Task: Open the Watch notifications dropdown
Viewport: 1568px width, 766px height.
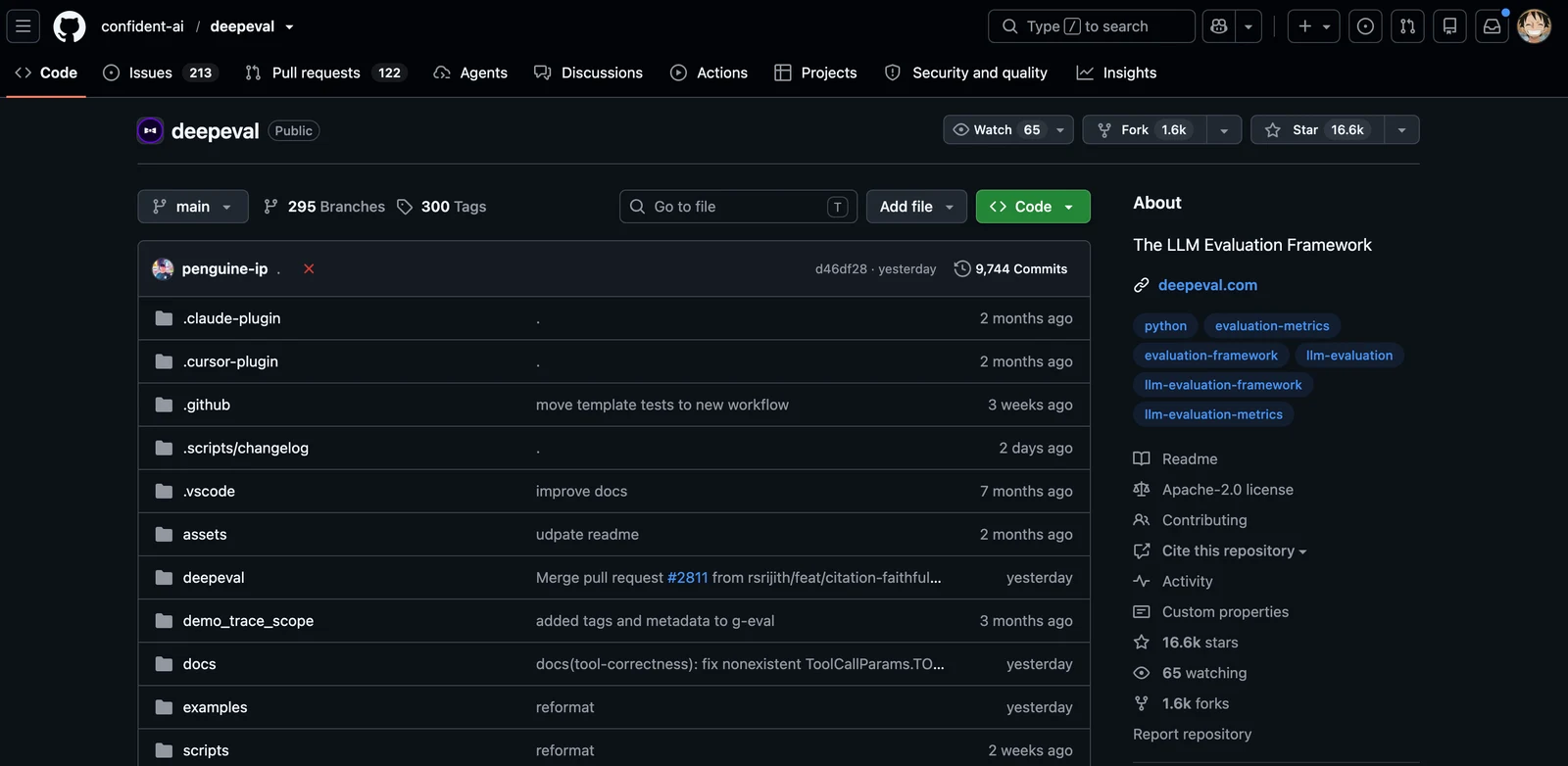Action: pyautogui.click(x=1008, y=130)
